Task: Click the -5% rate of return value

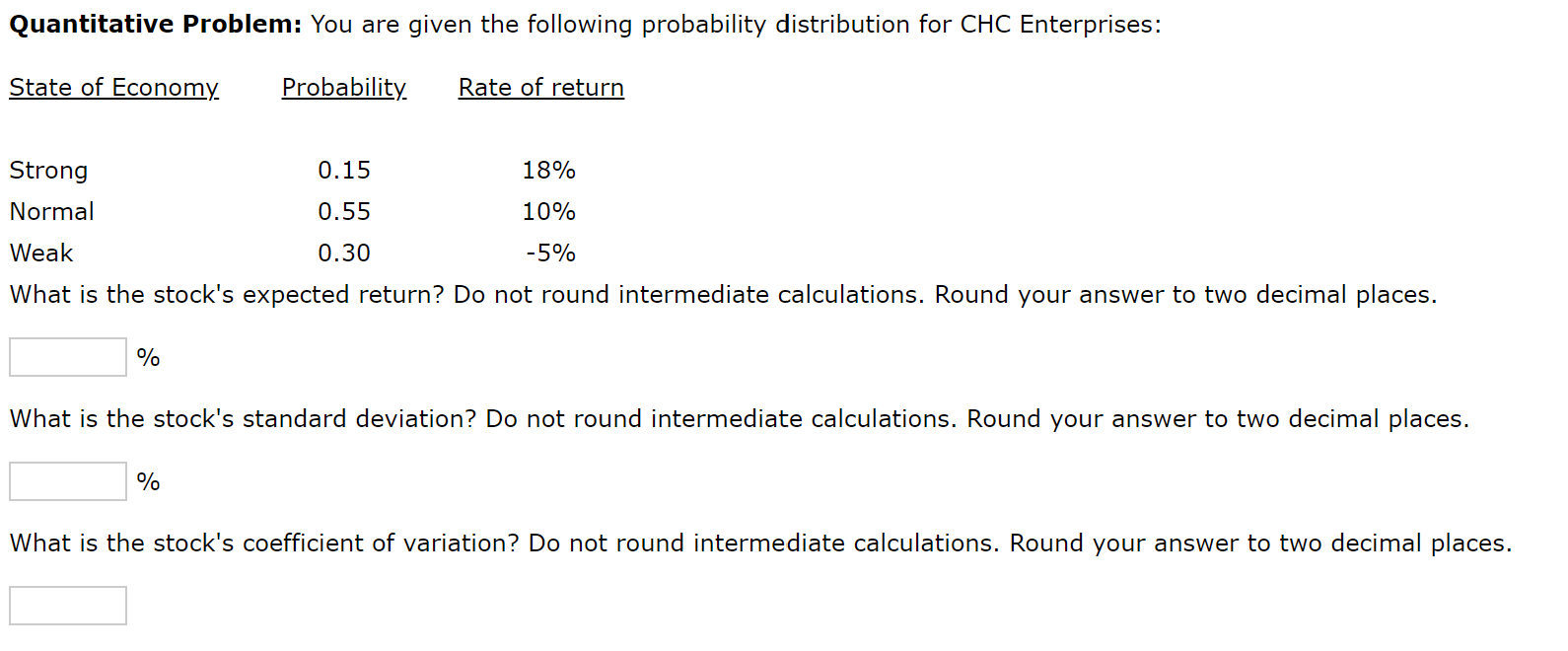Action: (x=550, y=253)
